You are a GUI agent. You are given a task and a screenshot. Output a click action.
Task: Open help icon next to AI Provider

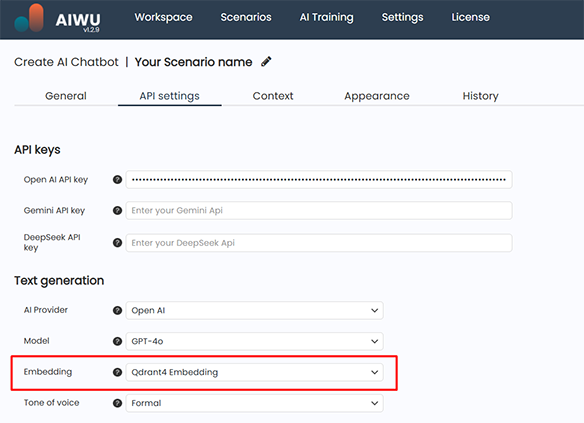click(117, 310)
